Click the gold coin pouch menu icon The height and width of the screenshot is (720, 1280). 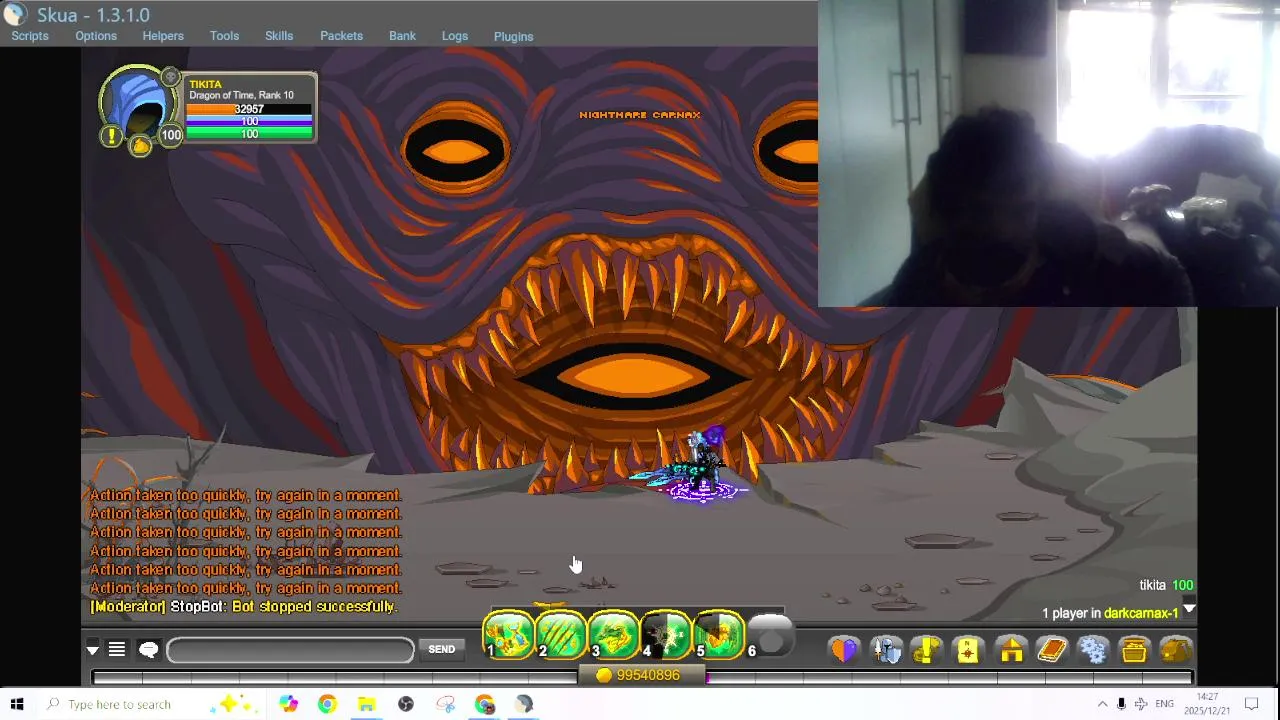[1176, 650]
